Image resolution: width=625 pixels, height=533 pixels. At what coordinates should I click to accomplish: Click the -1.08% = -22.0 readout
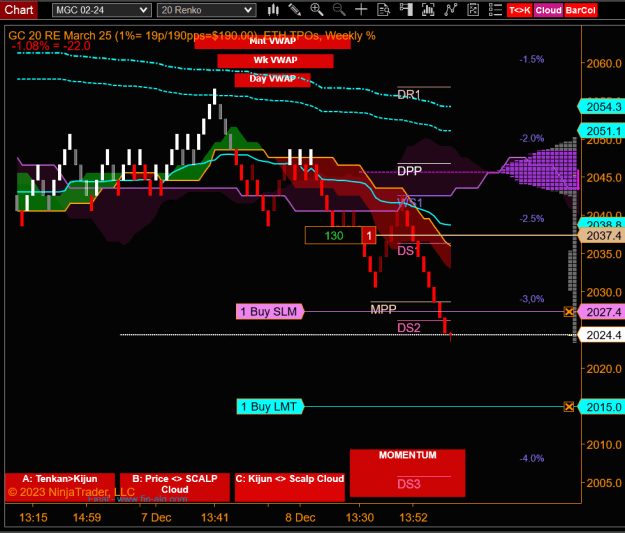[51, 46]
